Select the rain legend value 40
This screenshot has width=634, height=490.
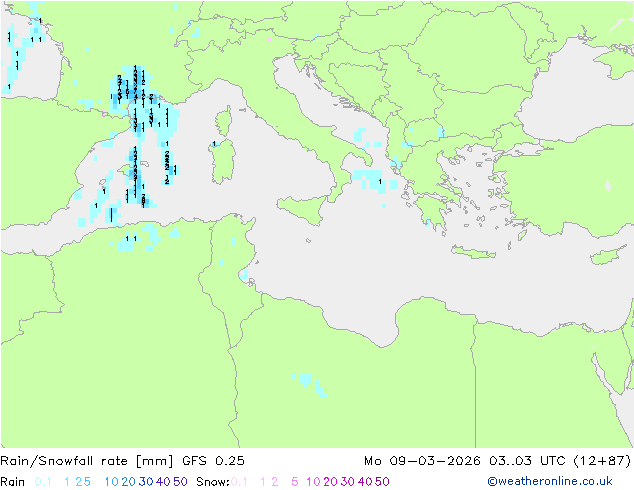point(163,482)
